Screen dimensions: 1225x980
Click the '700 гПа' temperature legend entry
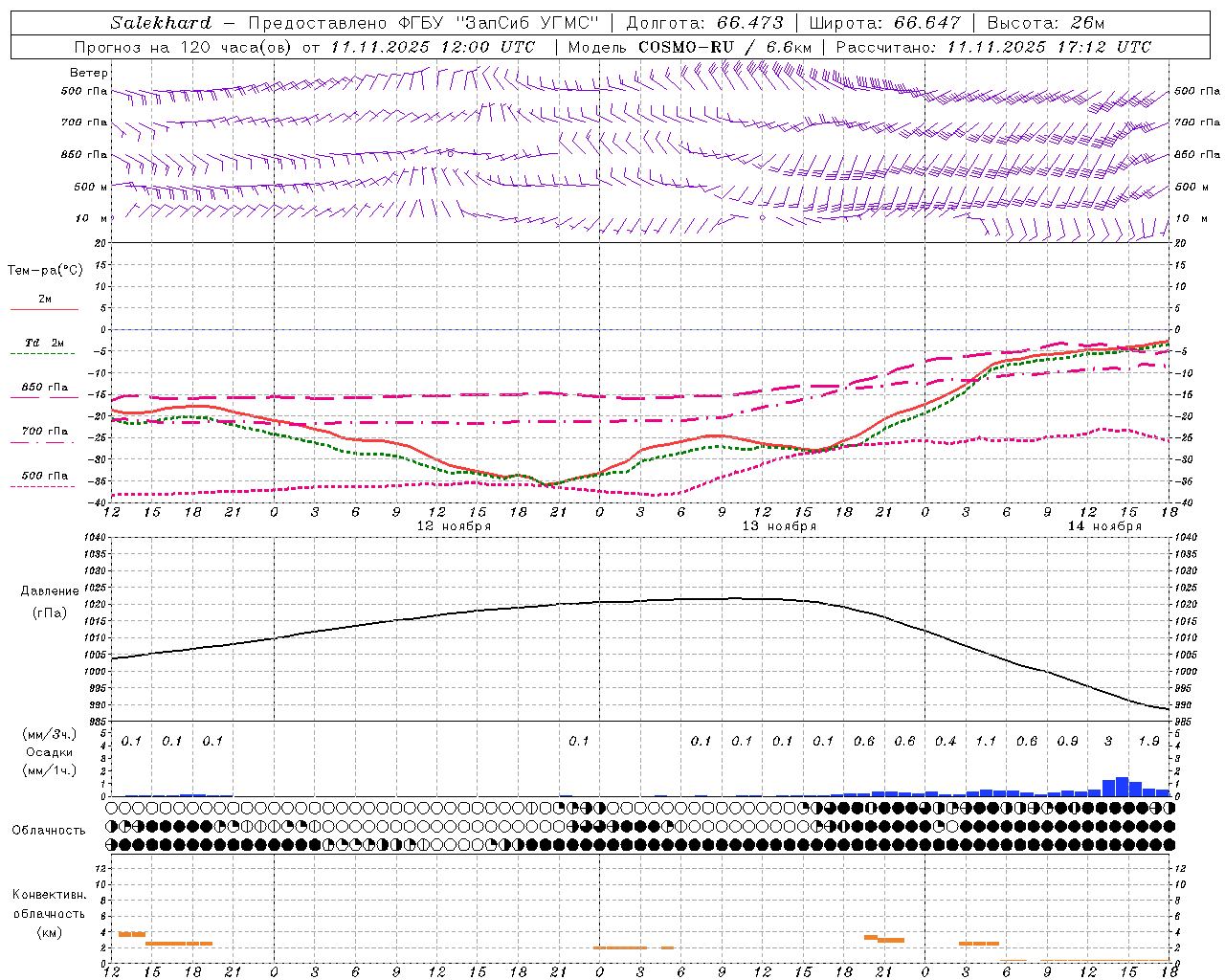point(45,431)
